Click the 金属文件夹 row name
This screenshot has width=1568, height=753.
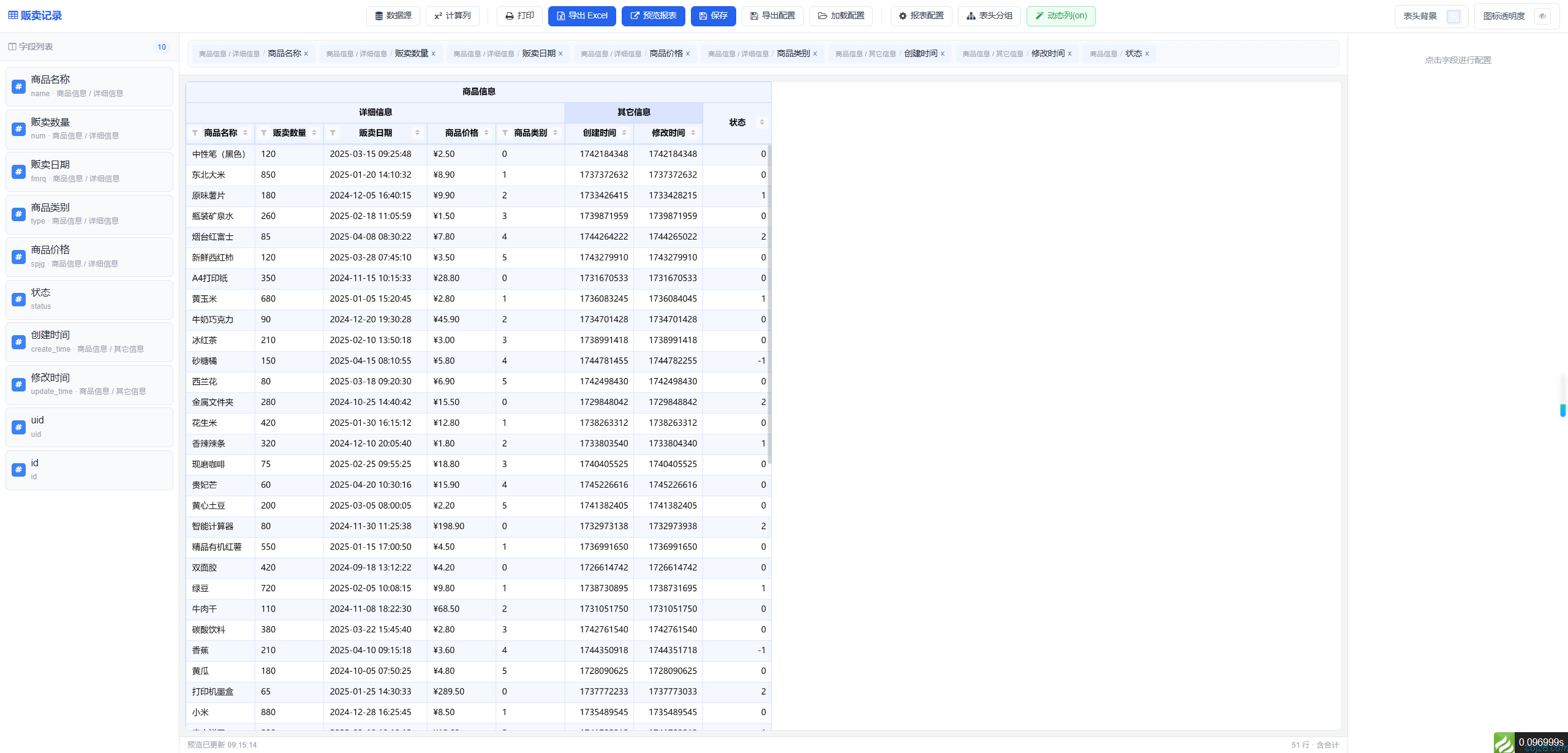point(213,403)
